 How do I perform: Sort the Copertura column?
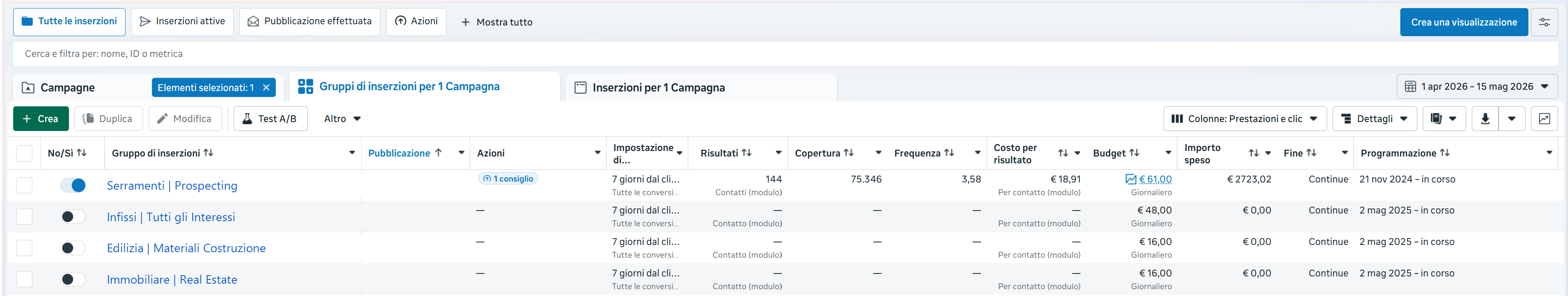click(849, 153)
